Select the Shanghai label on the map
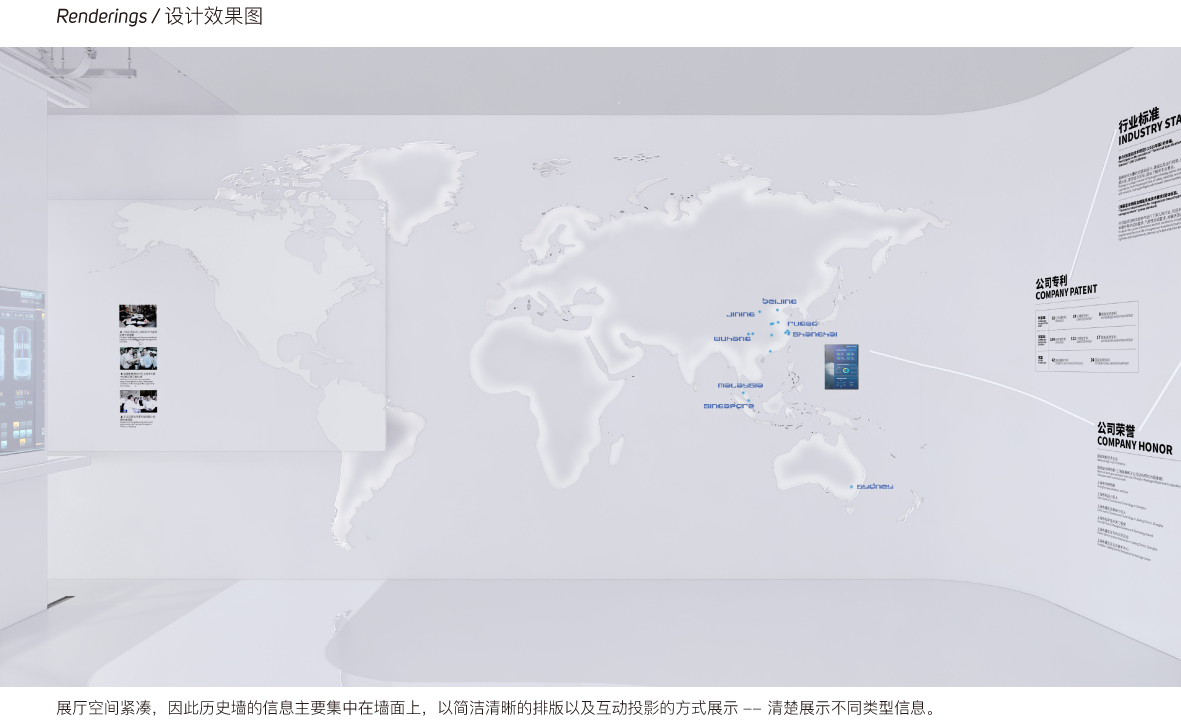The image size is (1181, 720). point(815,334)
